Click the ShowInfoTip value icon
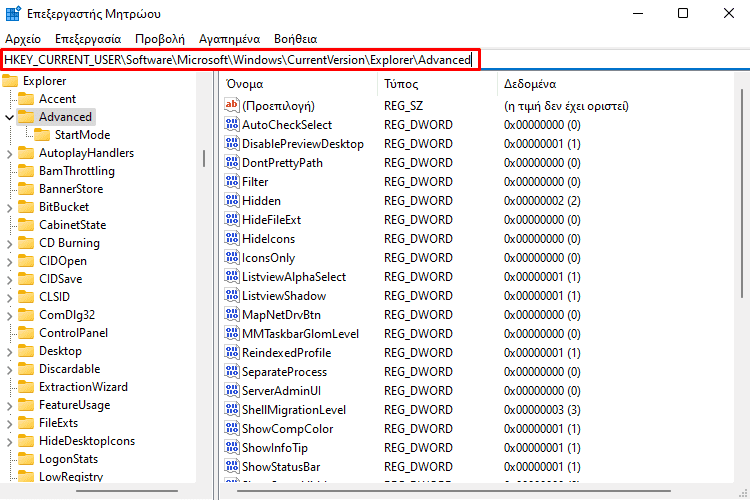The width and height of the screenshot is (750, 500). tap(232, 447)
